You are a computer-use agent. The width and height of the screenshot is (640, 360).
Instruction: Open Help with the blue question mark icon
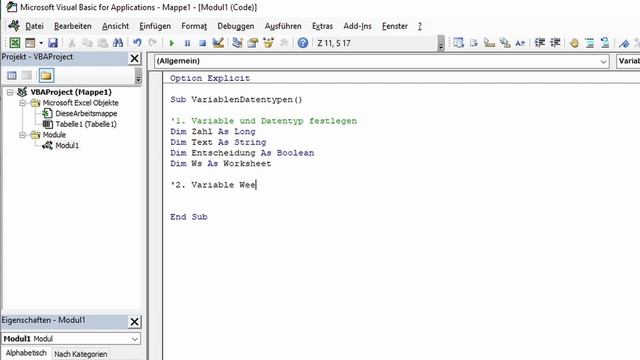point(302,42)
